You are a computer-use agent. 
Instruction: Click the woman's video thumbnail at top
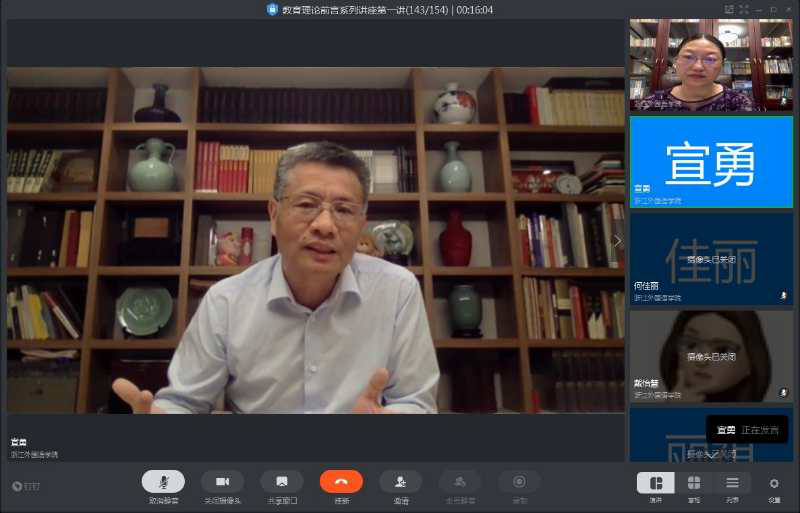711,64
